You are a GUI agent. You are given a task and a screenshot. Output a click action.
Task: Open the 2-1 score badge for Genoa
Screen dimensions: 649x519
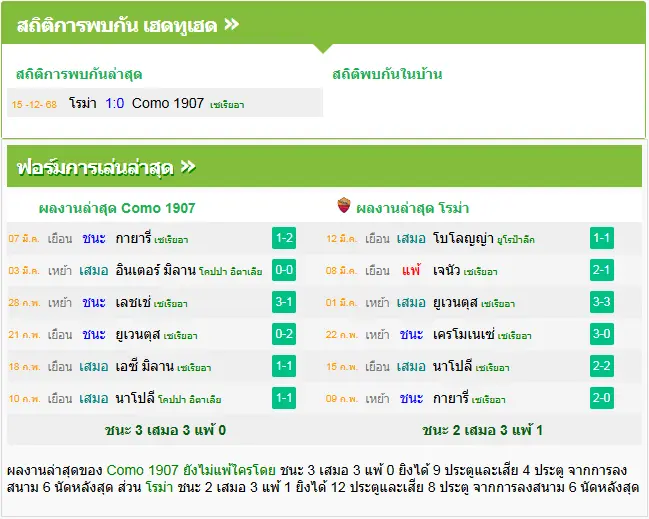coord(602,270)
